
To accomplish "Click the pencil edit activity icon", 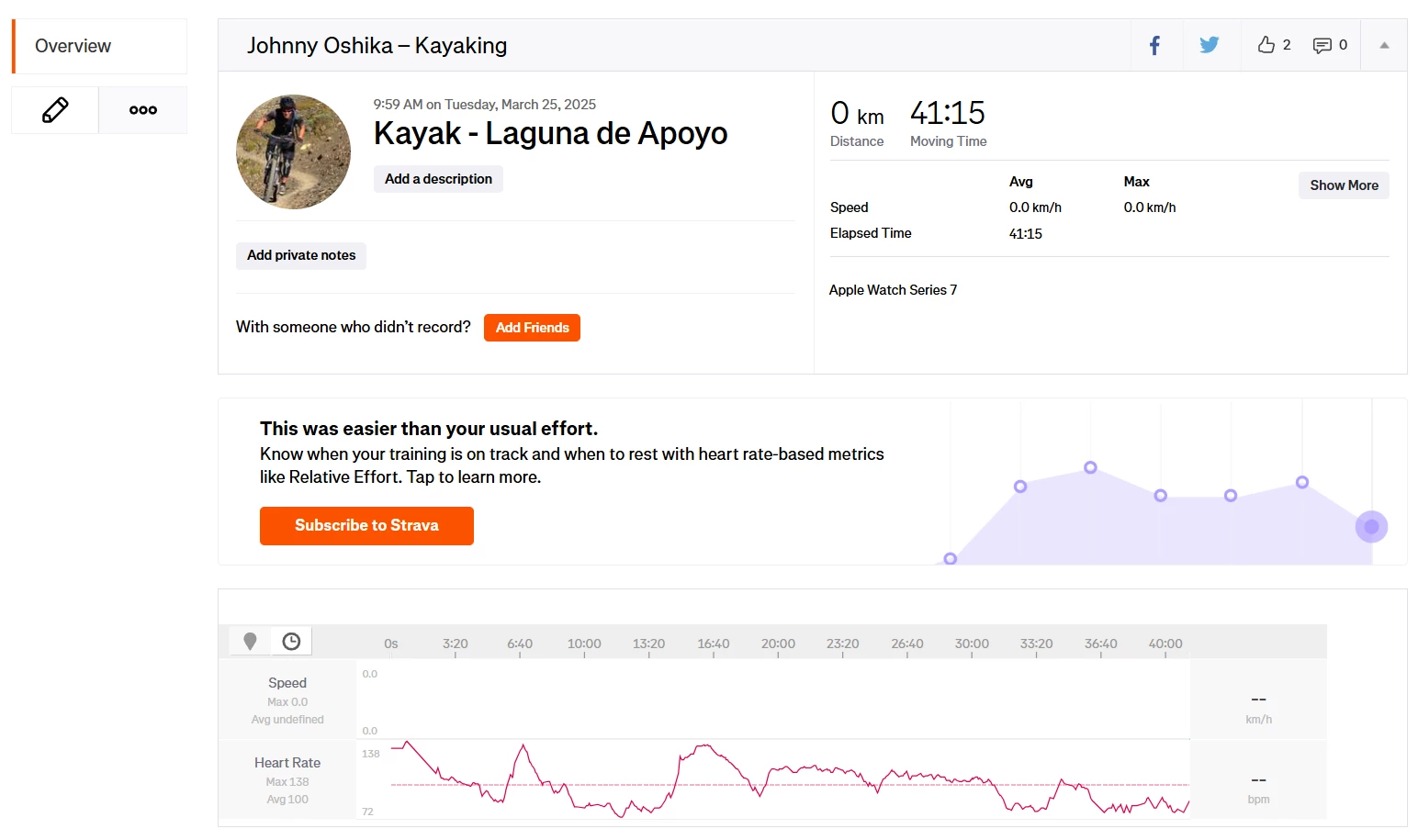I will tap(55, 110).
